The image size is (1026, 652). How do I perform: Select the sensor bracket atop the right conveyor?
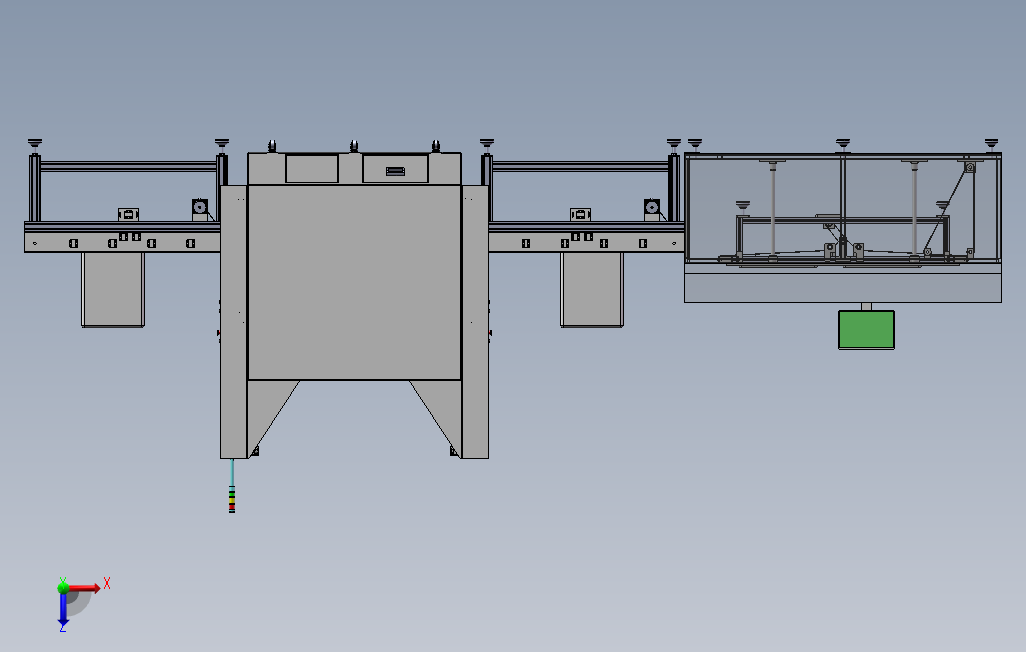click(580, 215)
